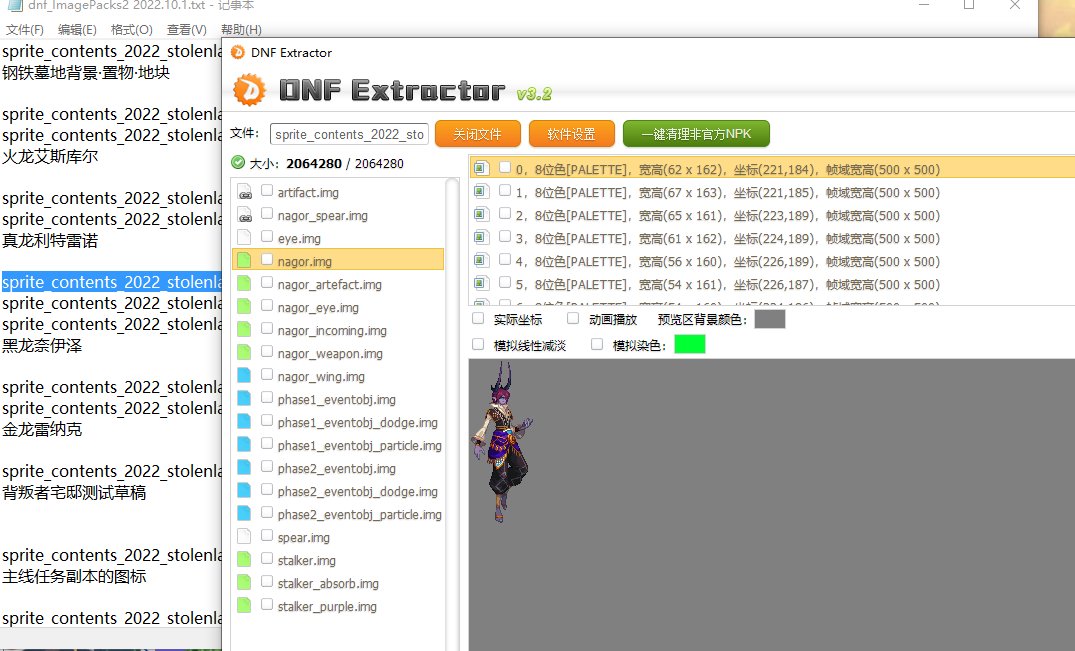
Task: Open the 编辑(E) menu in Notepad
Action: tap(77, 29)
